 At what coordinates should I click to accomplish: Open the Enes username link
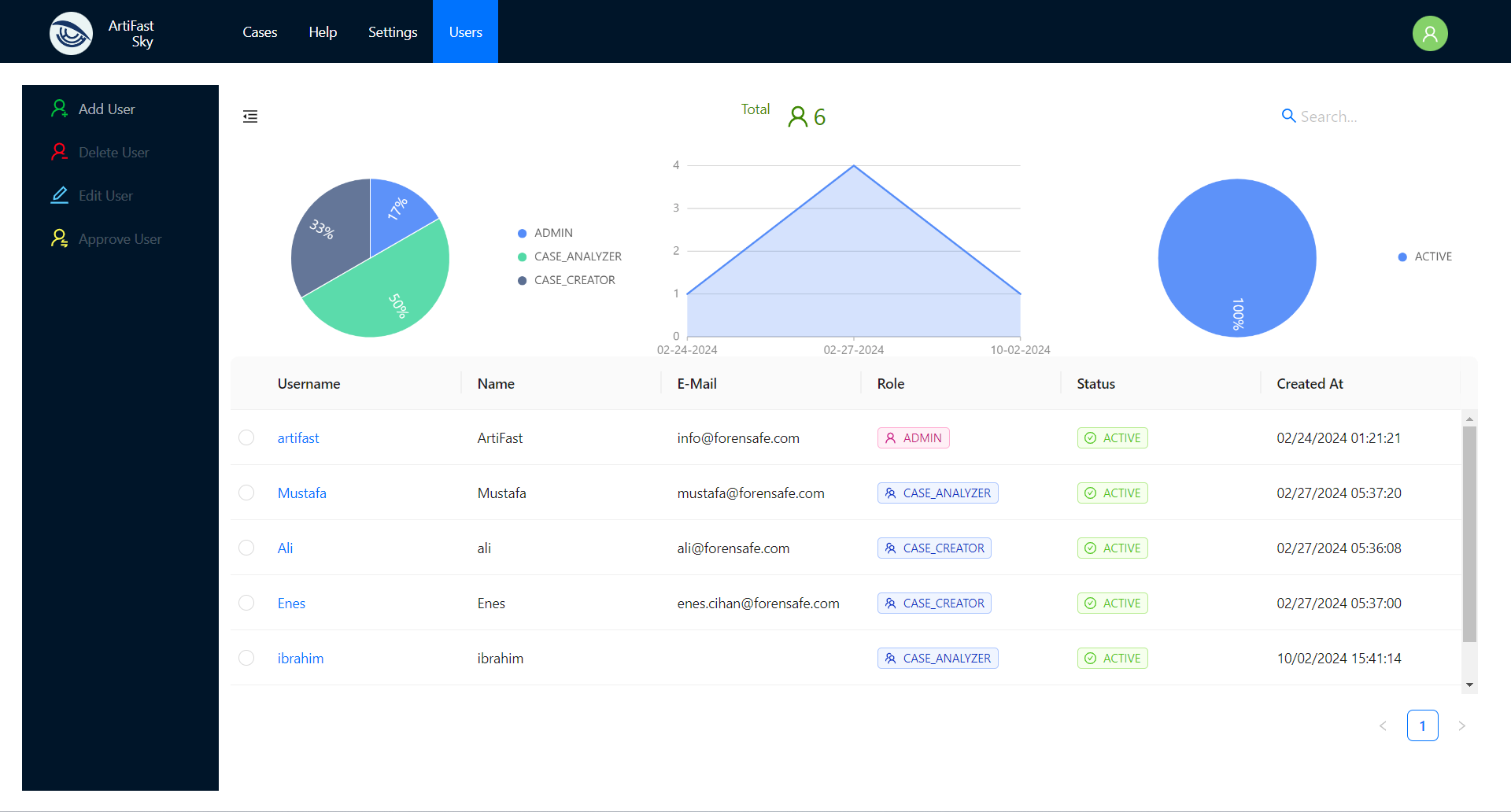click(291, 603)
